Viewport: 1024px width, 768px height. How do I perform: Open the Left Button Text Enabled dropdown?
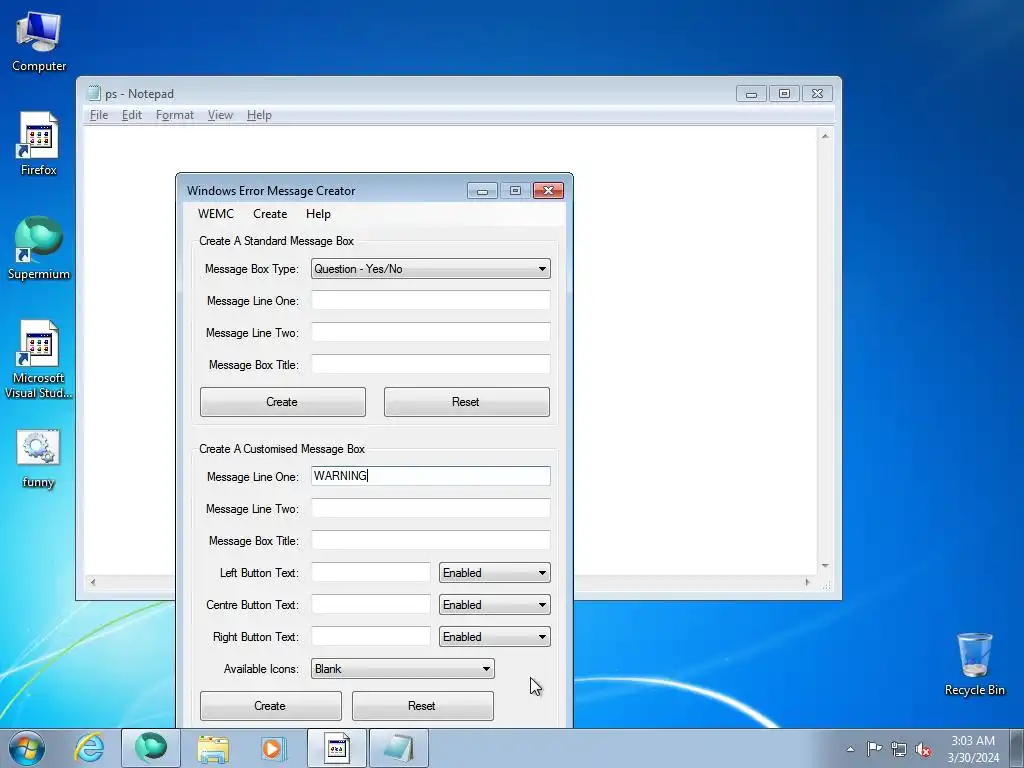pyautogui.click(x=494, y=573)
